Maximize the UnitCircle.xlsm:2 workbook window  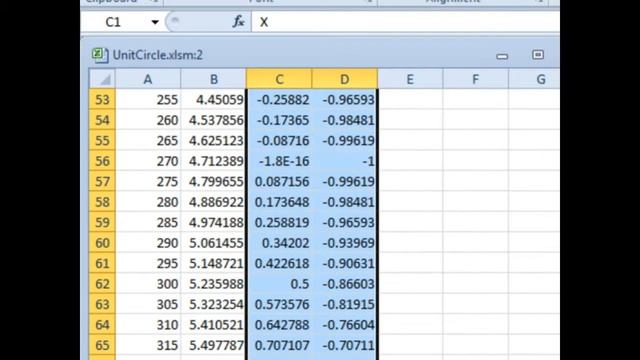pyautogui.click(x=538, y=55)
